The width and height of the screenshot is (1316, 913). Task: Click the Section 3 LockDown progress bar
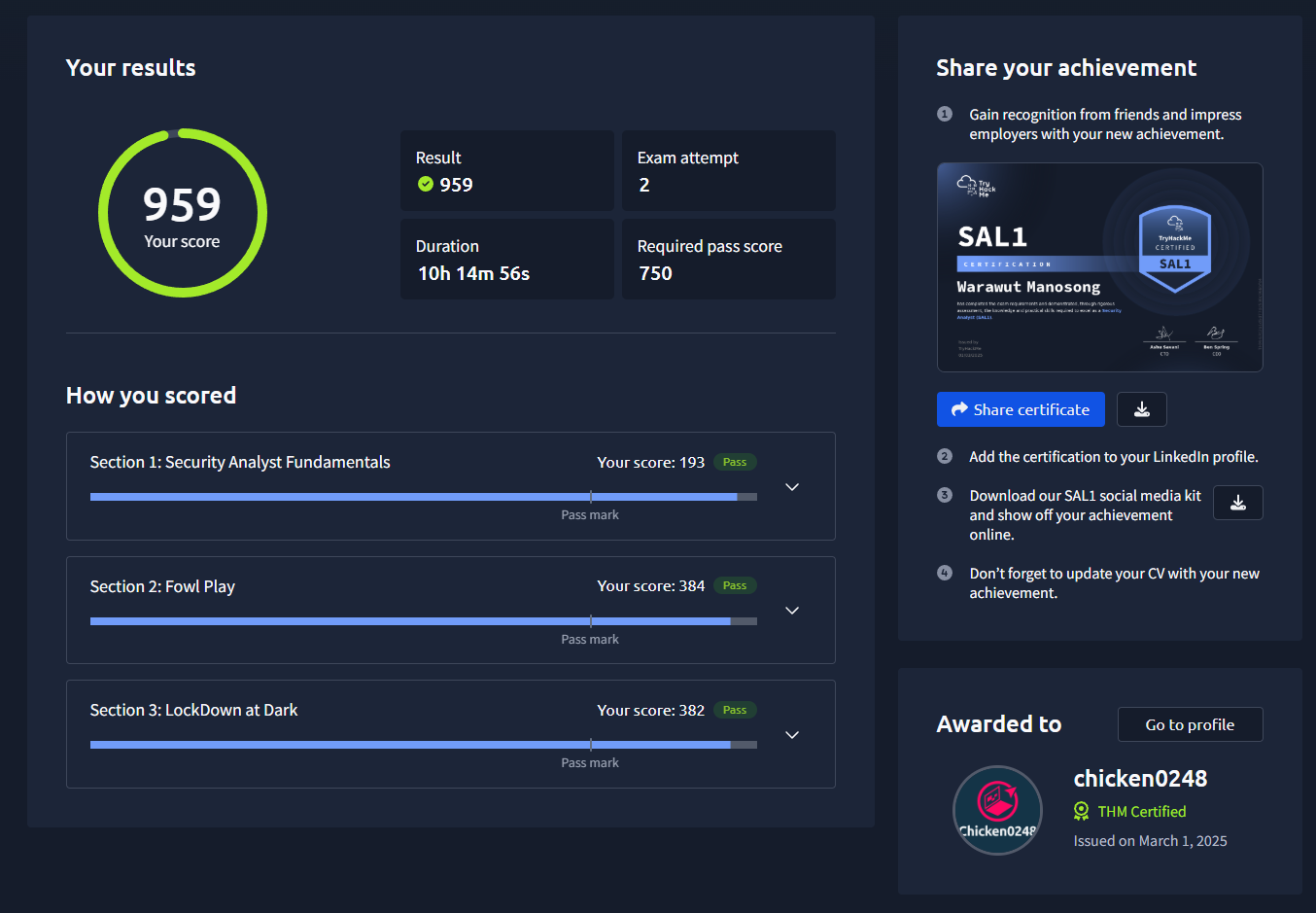click(x=423, y=745)
